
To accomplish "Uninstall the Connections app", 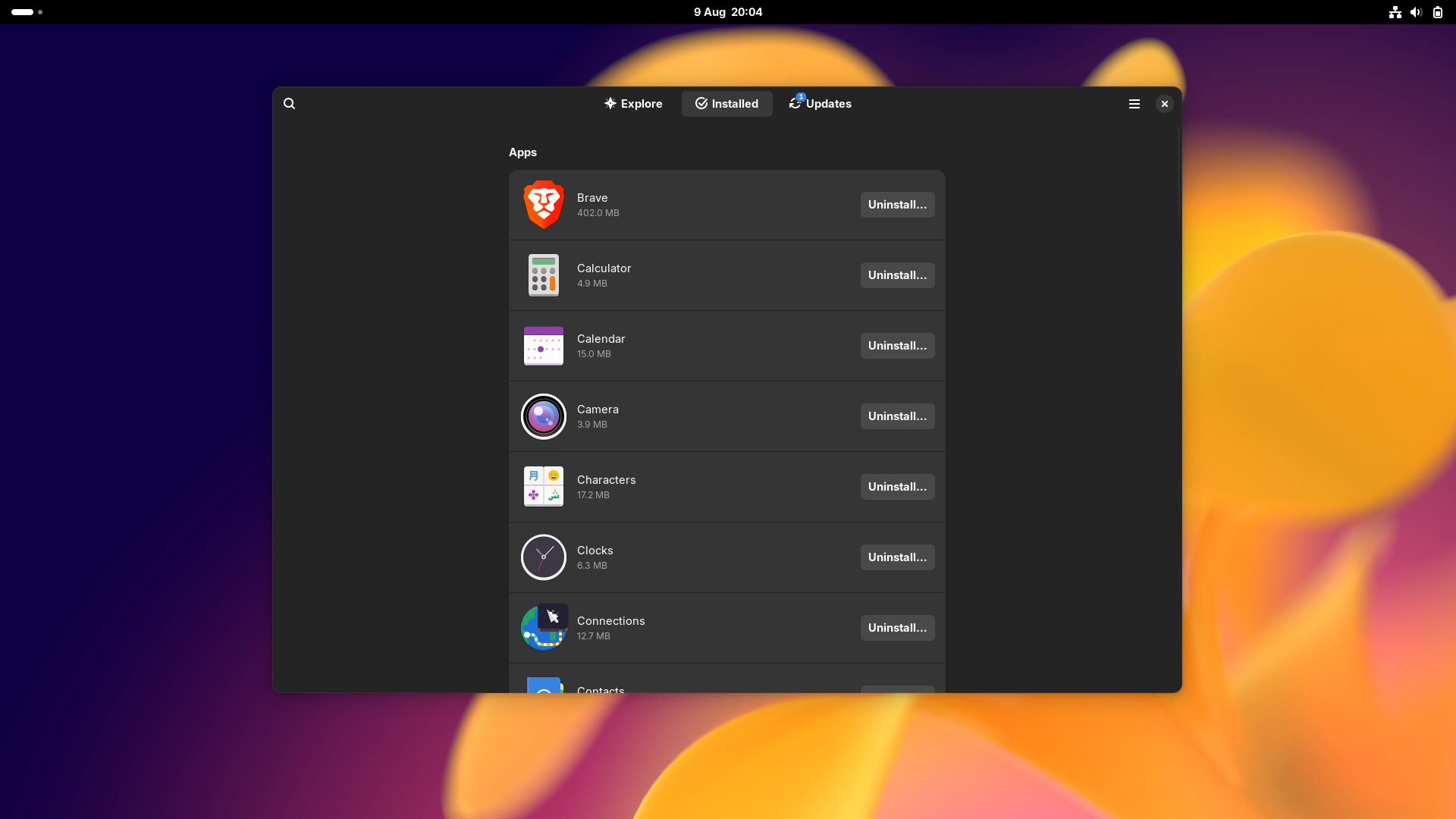I will 897,628.
